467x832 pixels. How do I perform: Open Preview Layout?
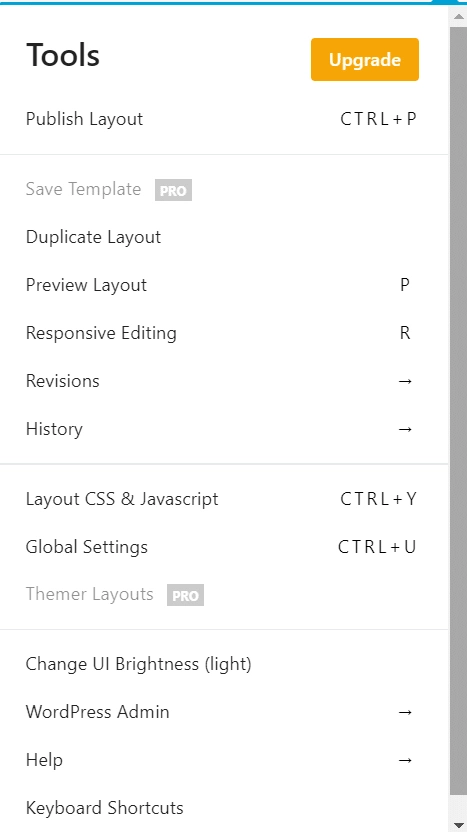[x=224, y=285]
